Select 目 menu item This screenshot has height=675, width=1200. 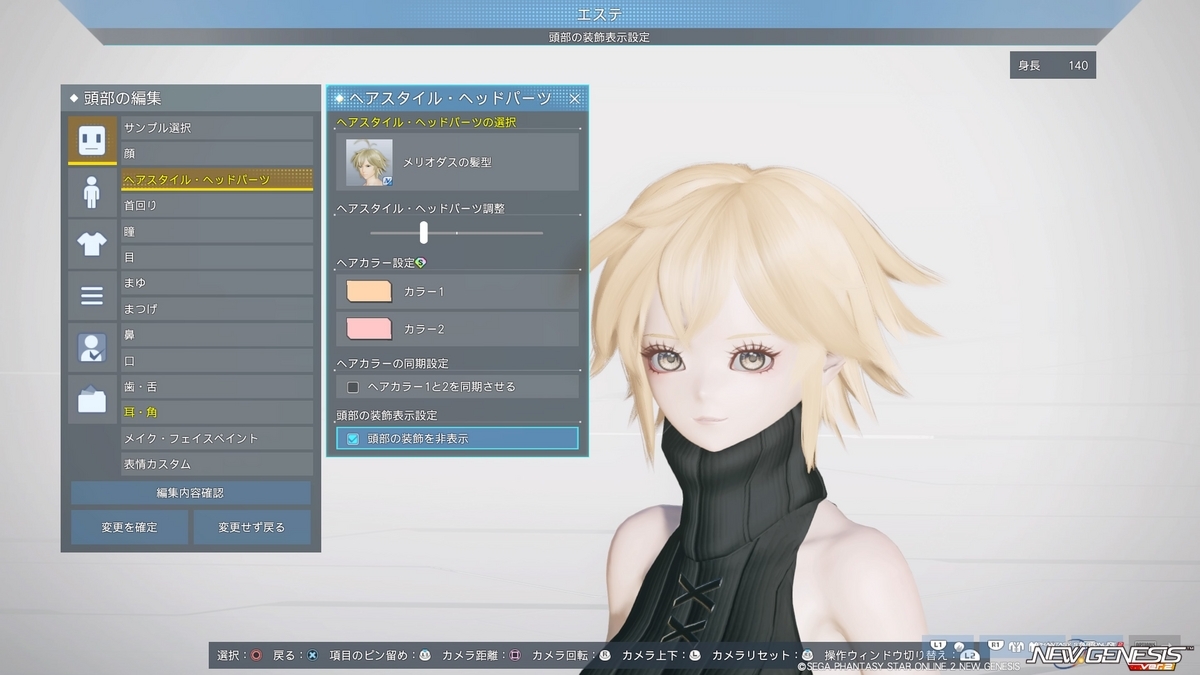tap(217, 257)
